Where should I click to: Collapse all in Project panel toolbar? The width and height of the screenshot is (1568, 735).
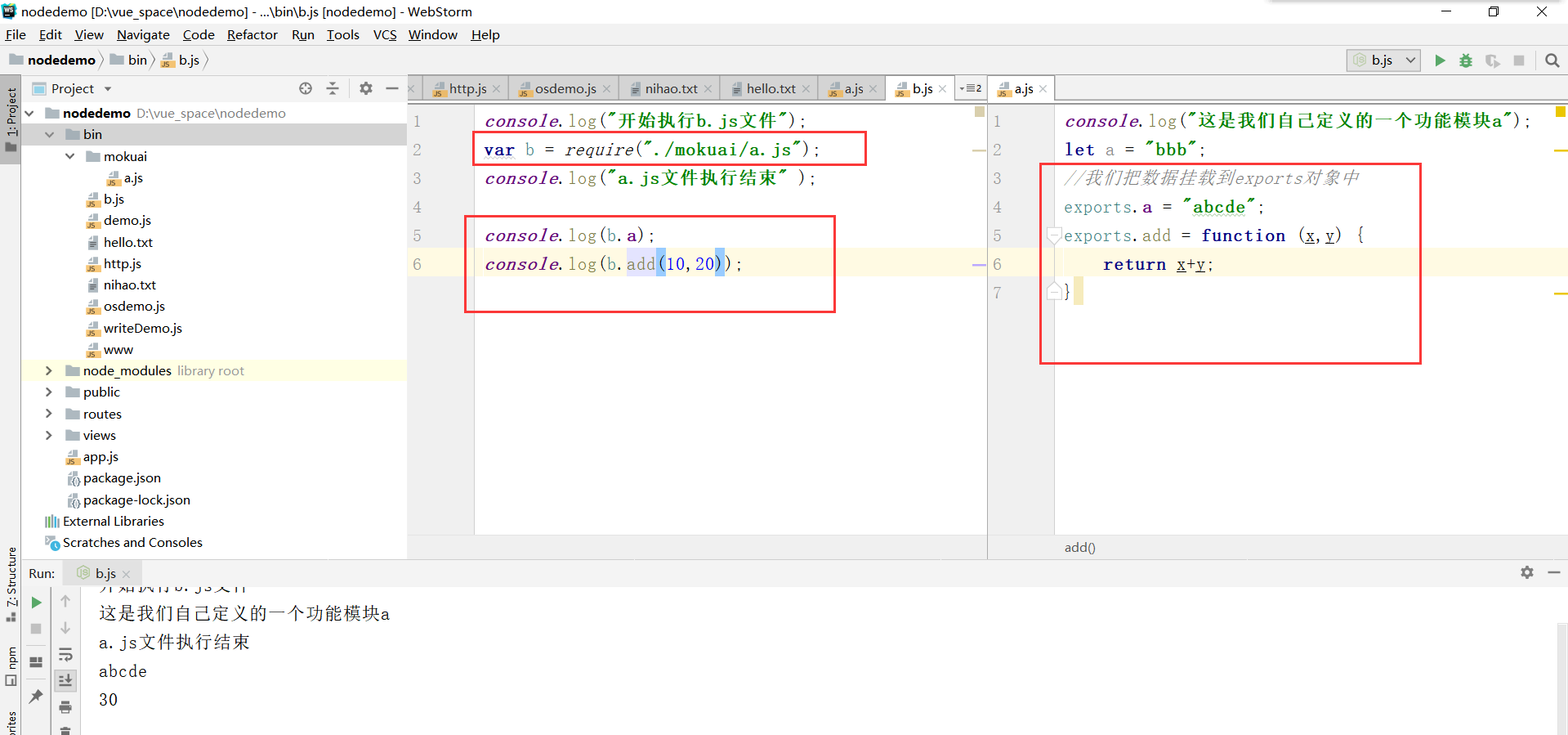point(333,88)
